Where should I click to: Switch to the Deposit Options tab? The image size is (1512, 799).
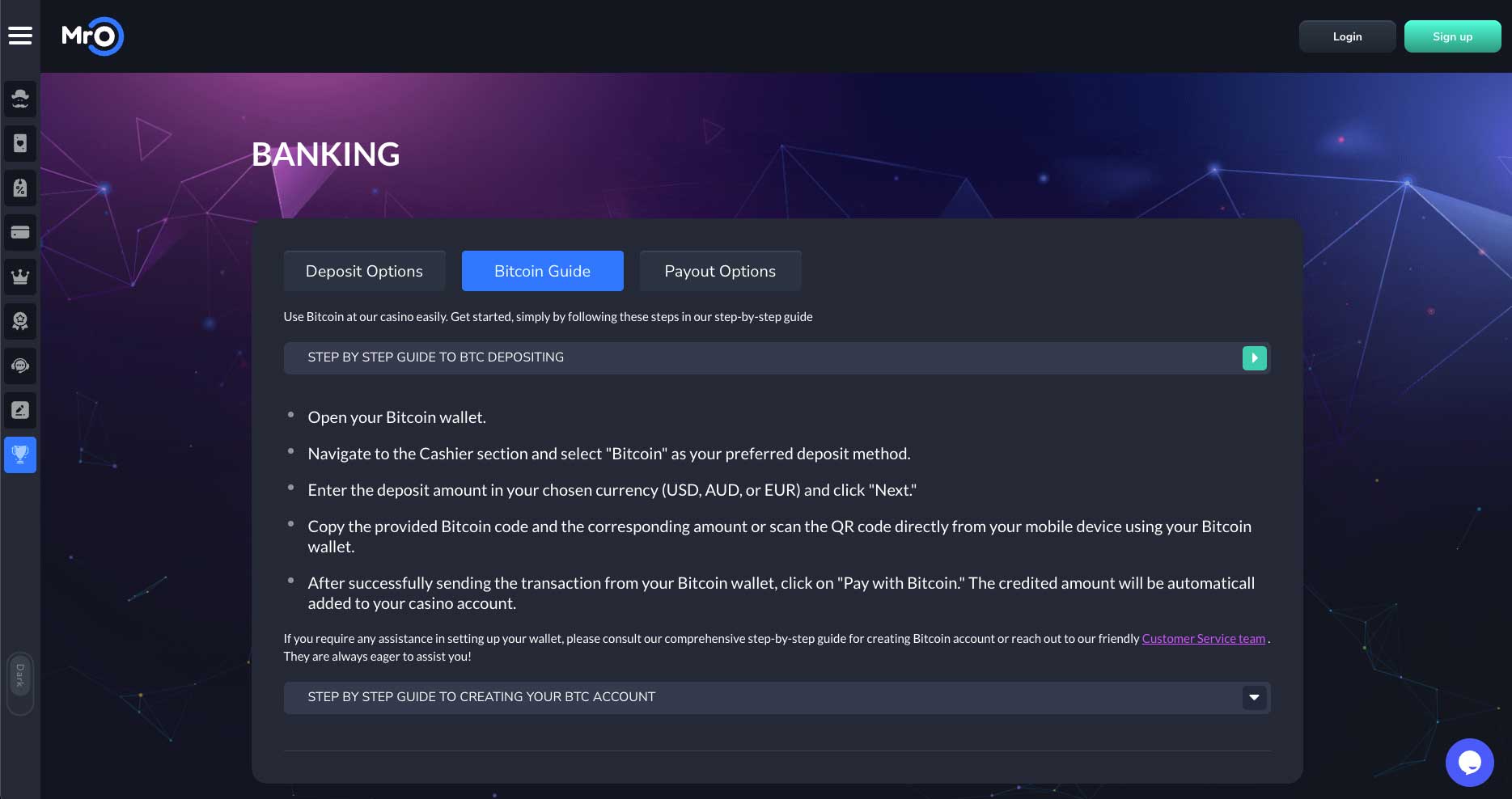pyautogui.click(x=364, y=271)
